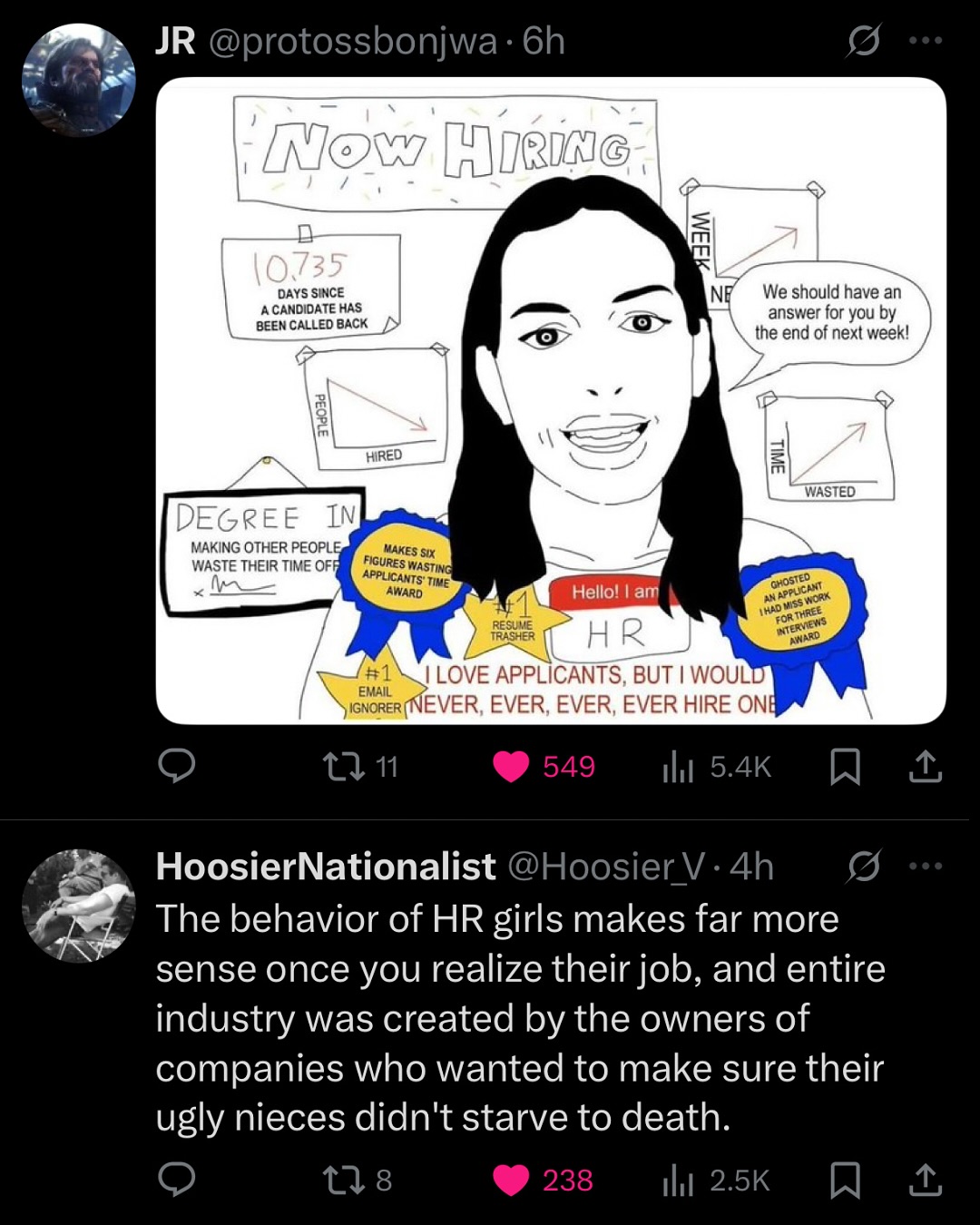This screenshot has height=1225, width=980.
Task: Open Grok slash-circle icon on JR's post
Action: click(x=864, y=40)
